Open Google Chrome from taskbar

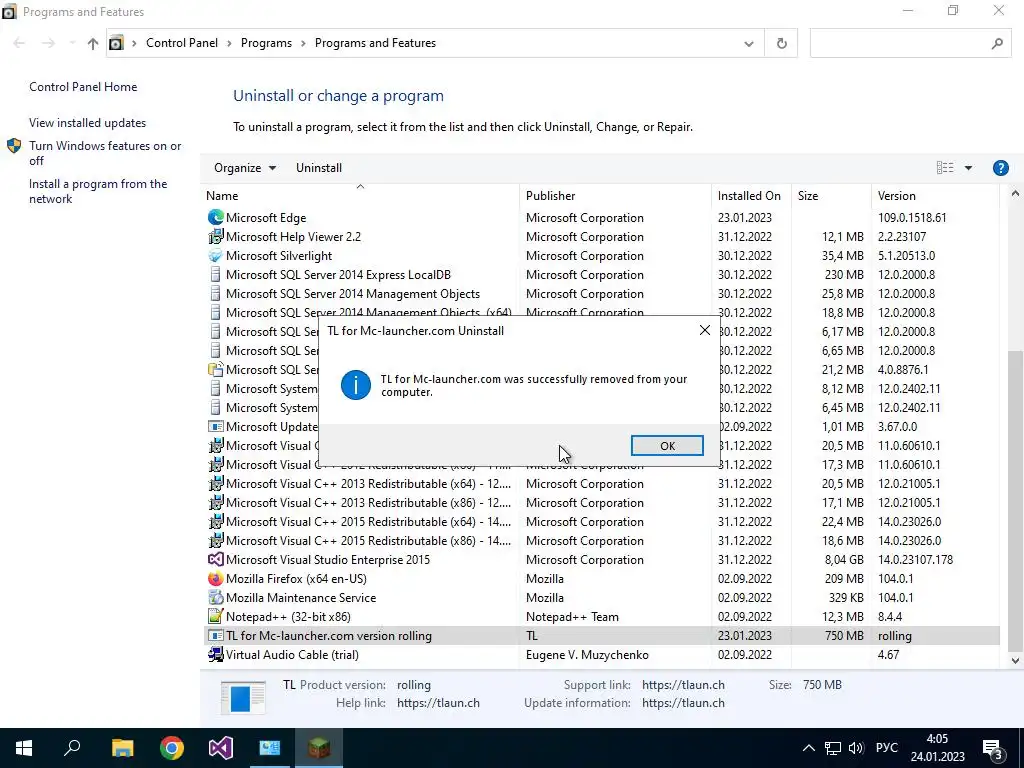click(x=172, y=748)
